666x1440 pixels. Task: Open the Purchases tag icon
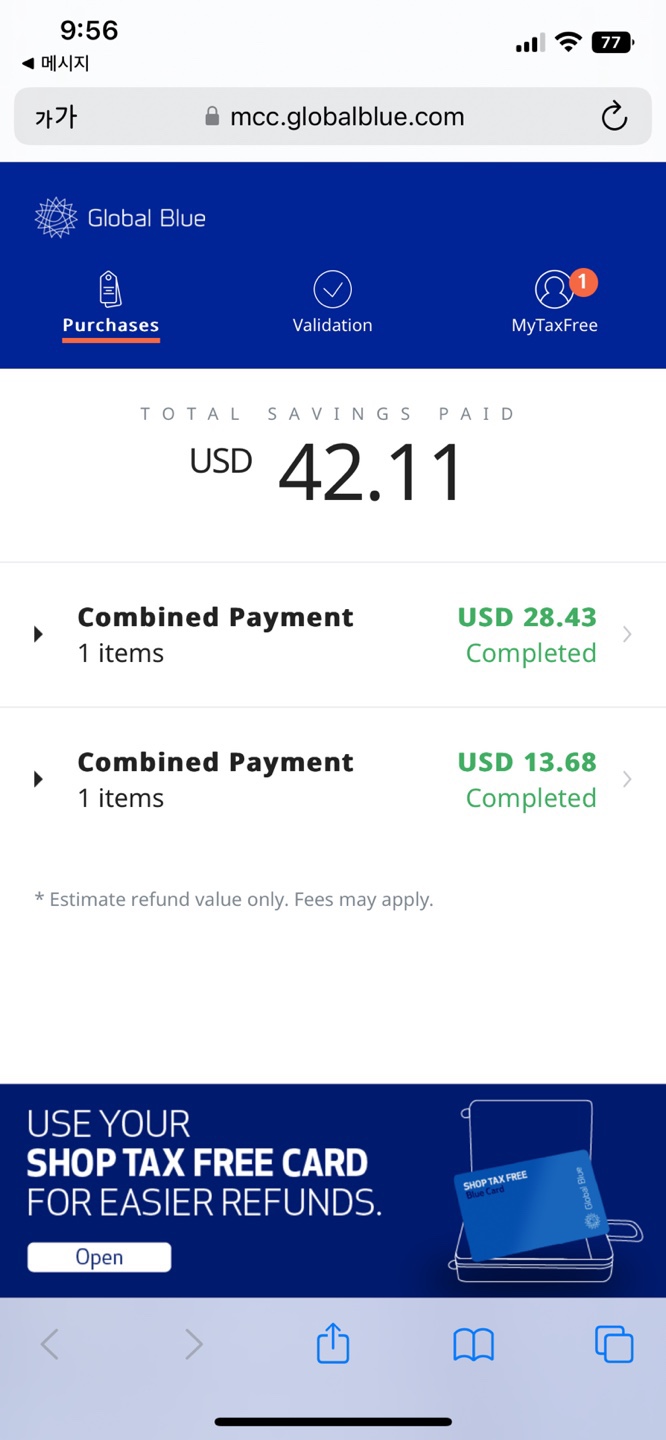(110, 290)
